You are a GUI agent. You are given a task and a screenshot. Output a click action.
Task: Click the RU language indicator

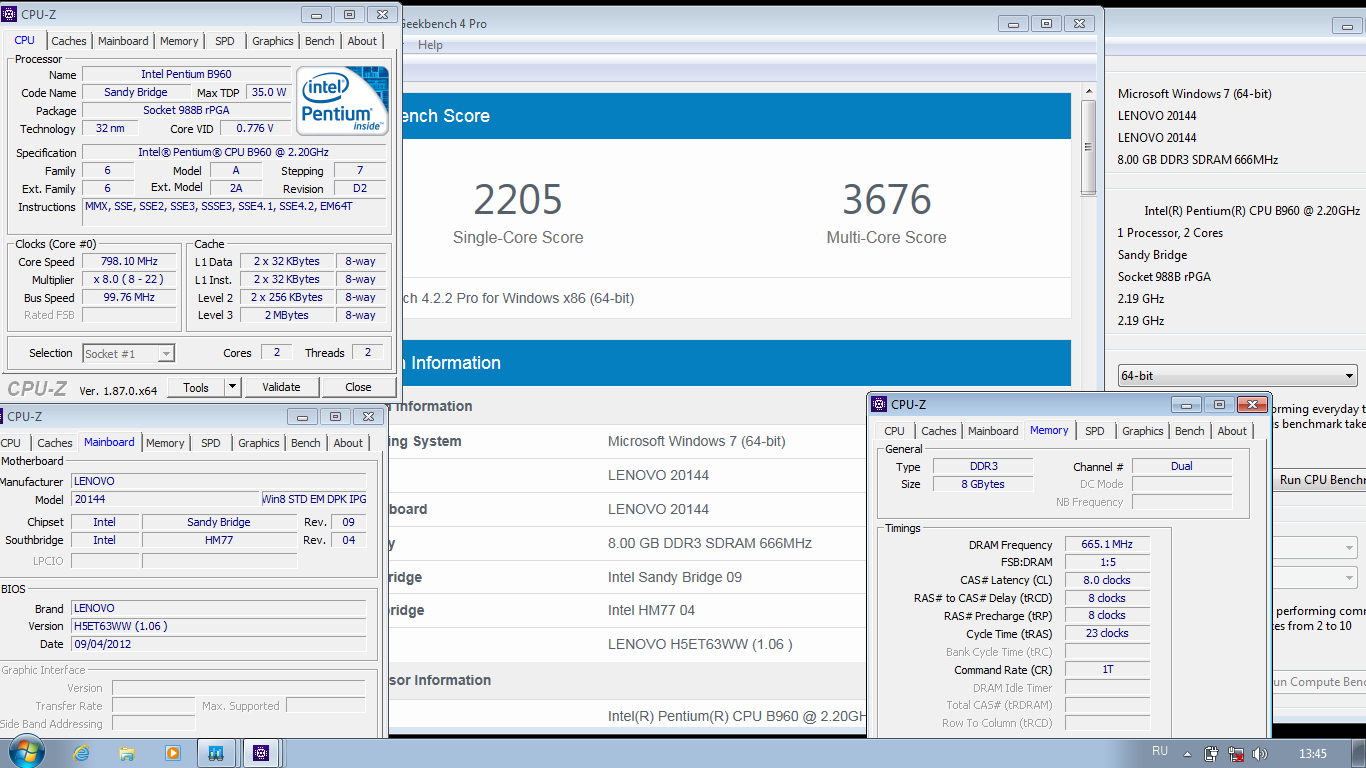pyautogui.click(x=1160, y=751)
